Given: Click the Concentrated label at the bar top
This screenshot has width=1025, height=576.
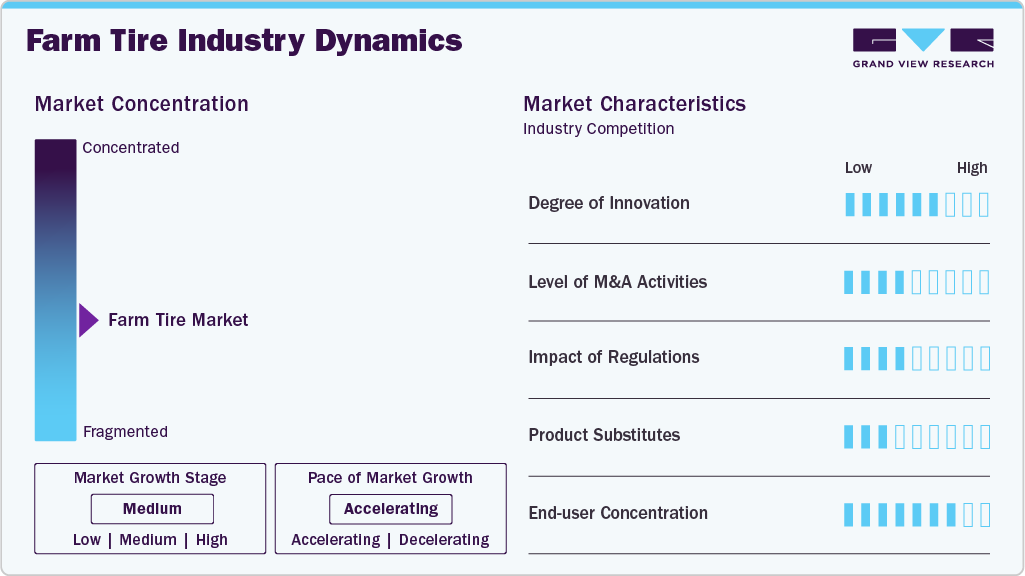Looking at the screenshot, I should tap(131, 148).
